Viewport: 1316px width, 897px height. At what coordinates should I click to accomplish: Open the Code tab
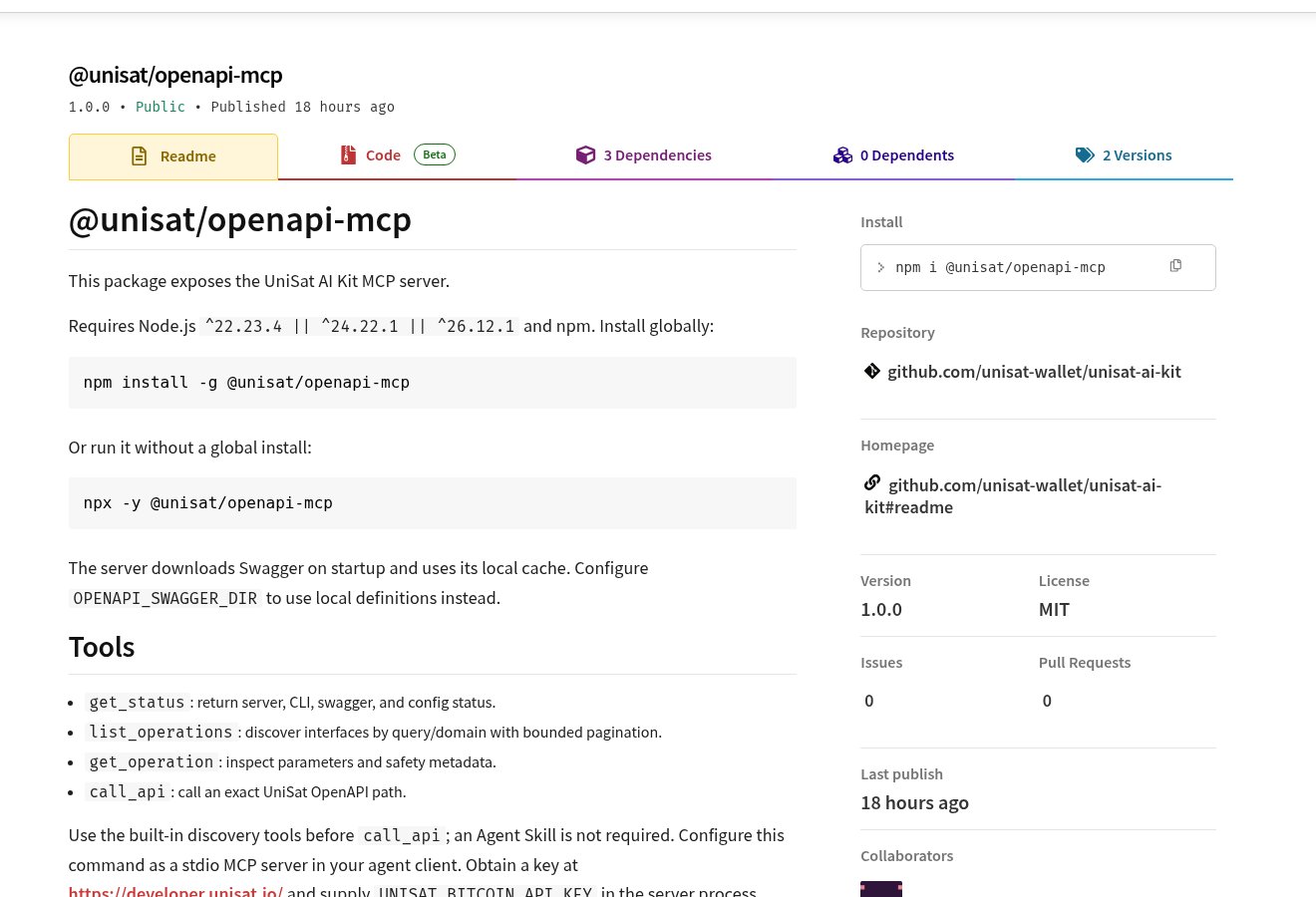tap(397, 154)
